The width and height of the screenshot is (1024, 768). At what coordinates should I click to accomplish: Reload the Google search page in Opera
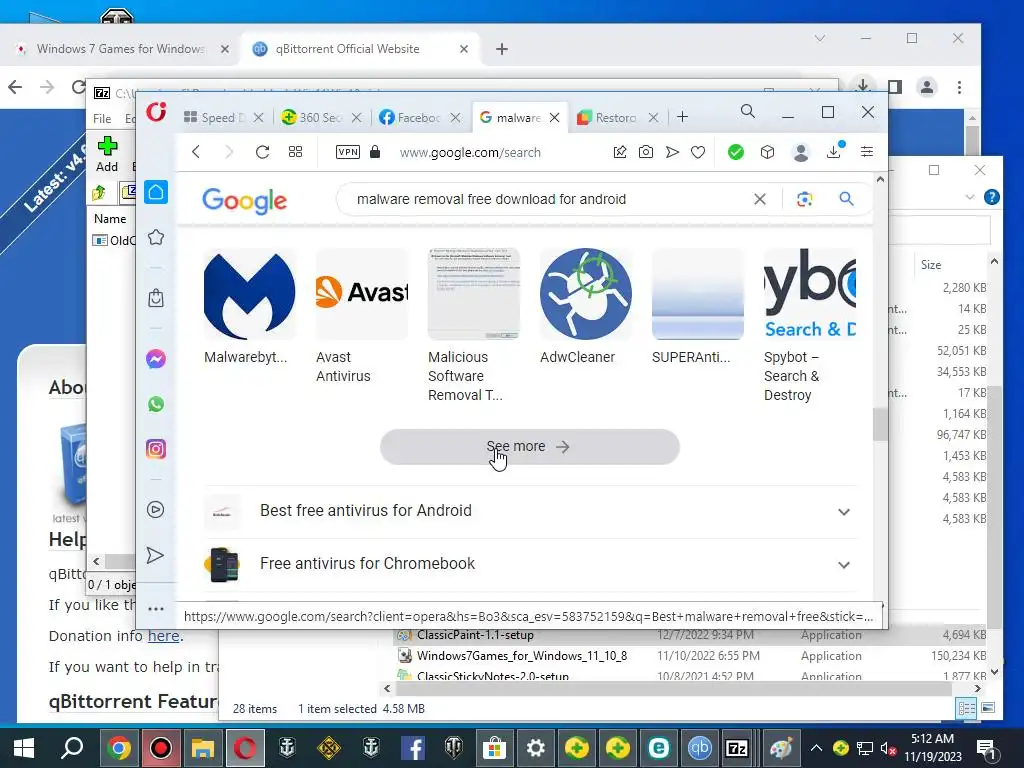263,152
